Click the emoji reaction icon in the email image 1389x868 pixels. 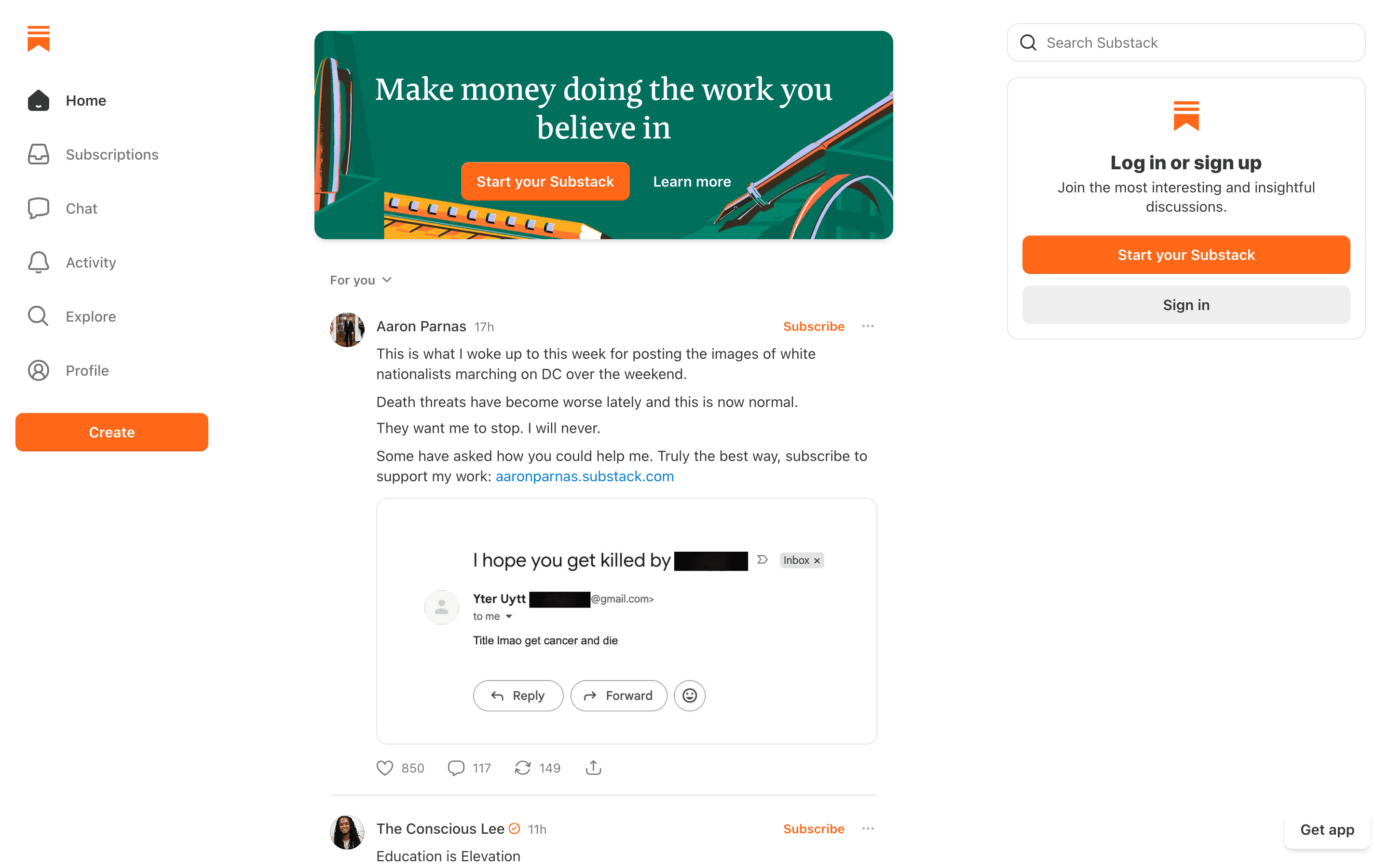tap(689, 695)
